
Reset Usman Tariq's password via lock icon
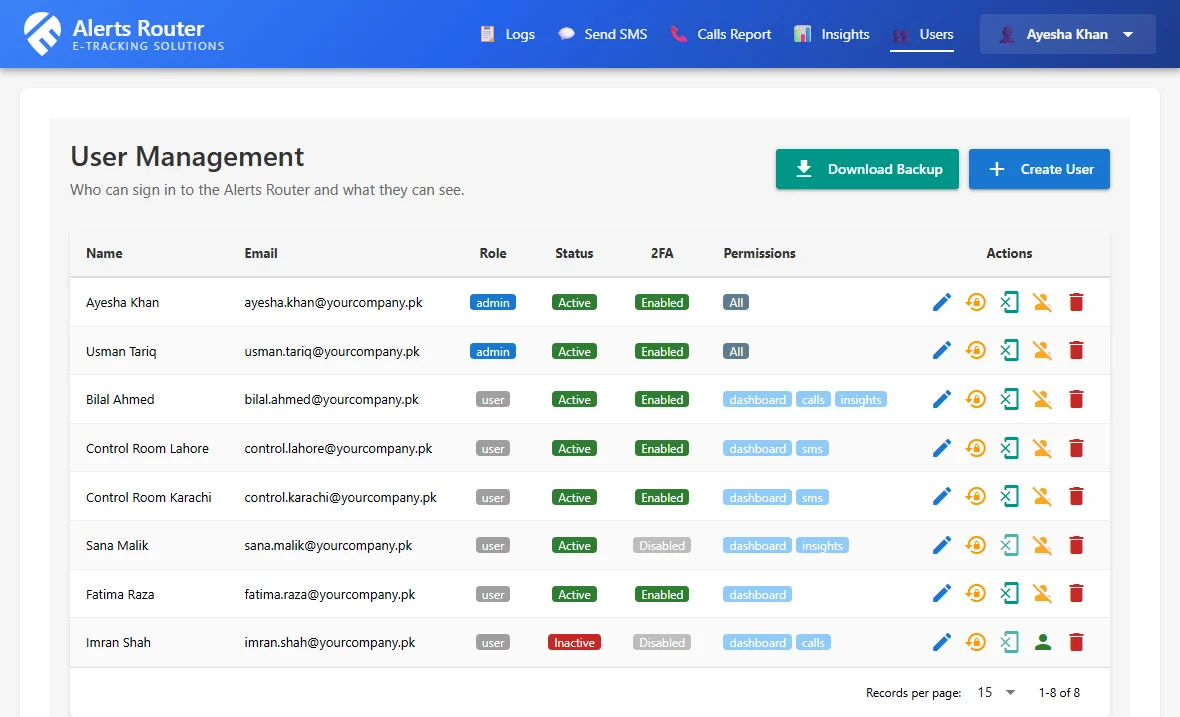tap(975, 351)
